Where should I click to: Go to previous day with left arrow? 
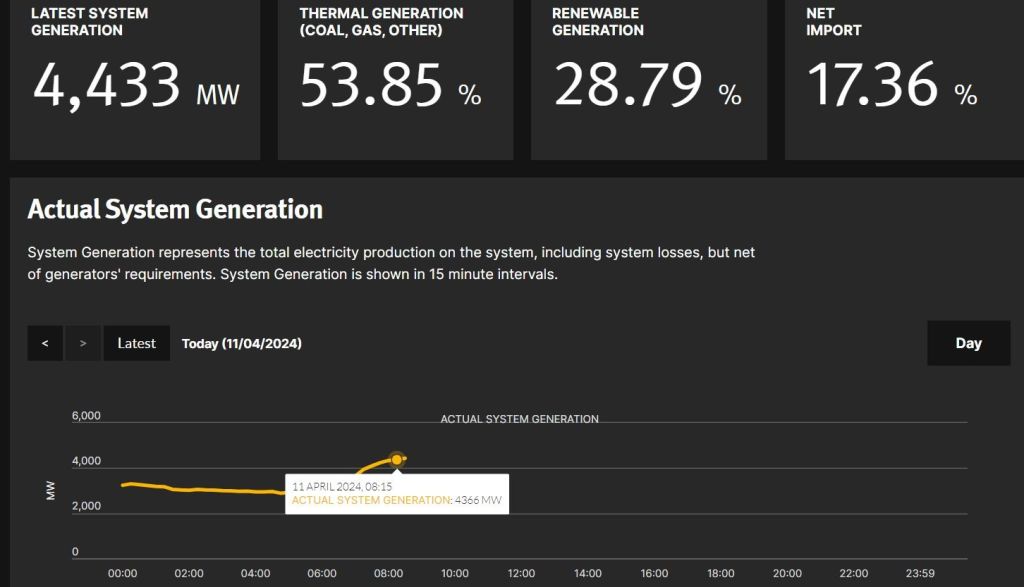(x=45, y=343)
